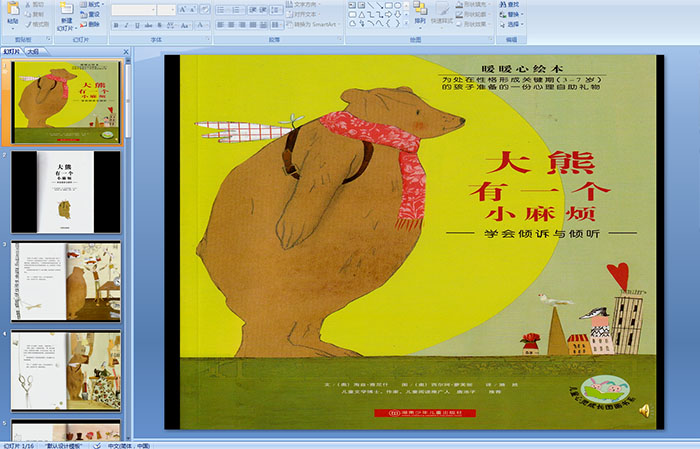The height and width of the screenshot is (449, 700).
Task: Select the Down Arrow shape in gallery
Action: 397,14
